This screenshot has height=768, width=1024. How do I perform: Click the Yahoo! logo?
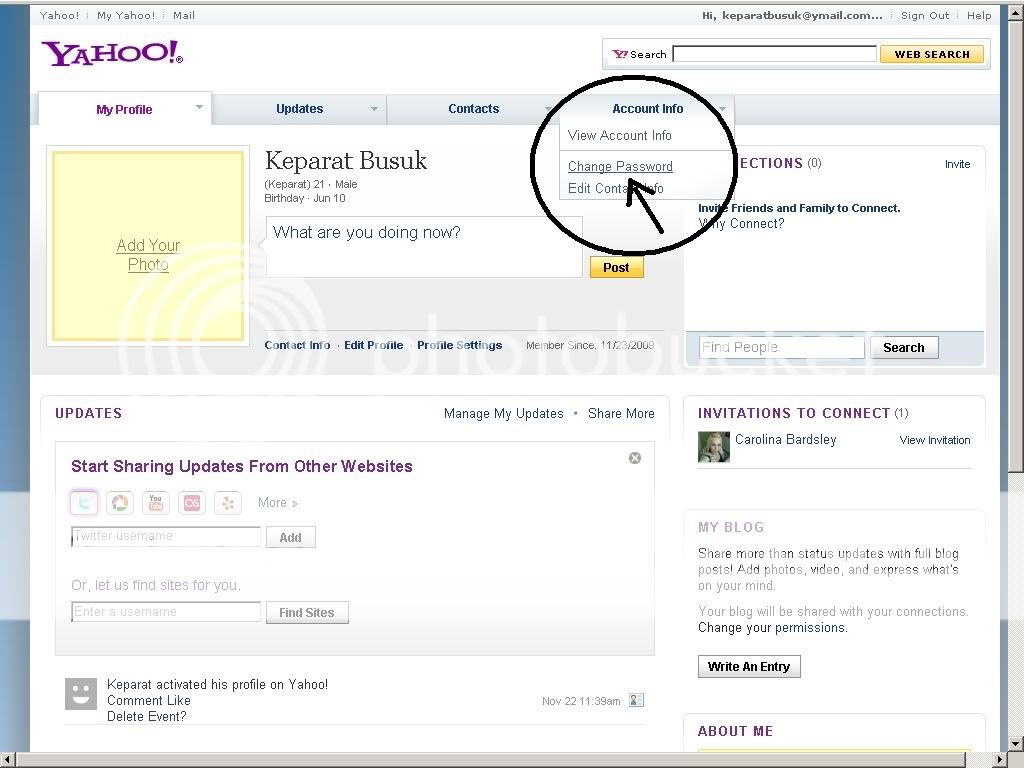111,54
